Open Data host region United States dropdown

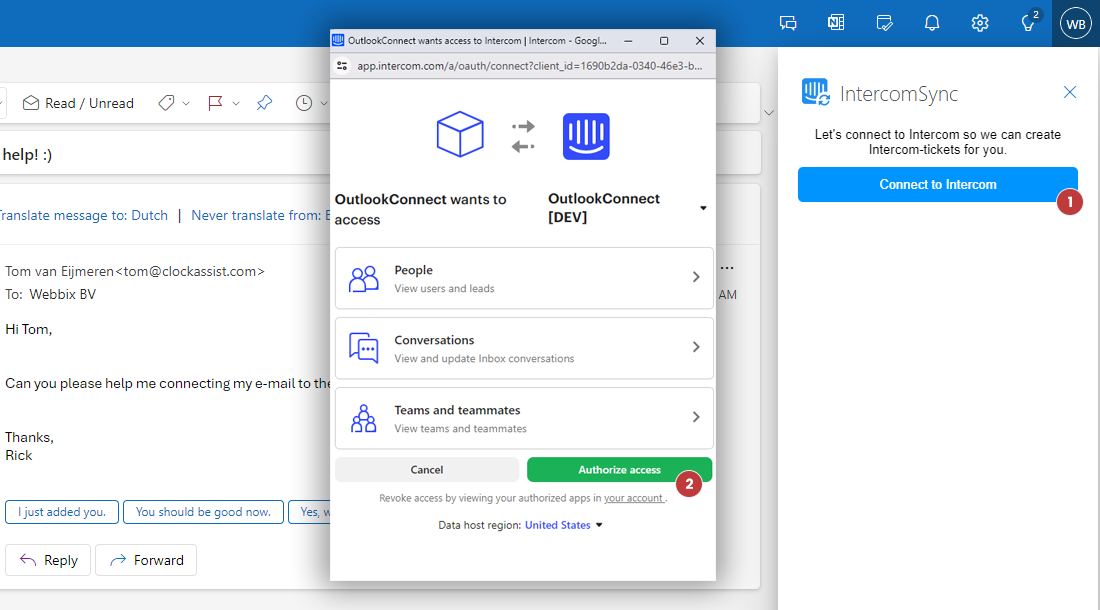coord(563,525)
